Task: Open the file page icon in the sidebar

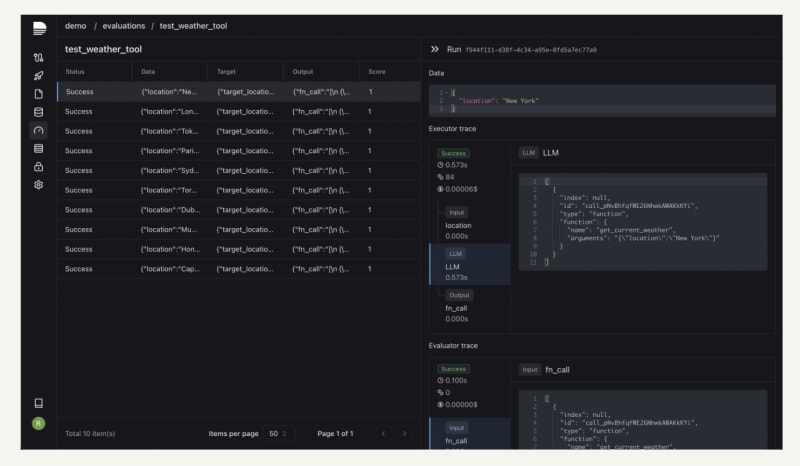Action: tap(39, 94)
